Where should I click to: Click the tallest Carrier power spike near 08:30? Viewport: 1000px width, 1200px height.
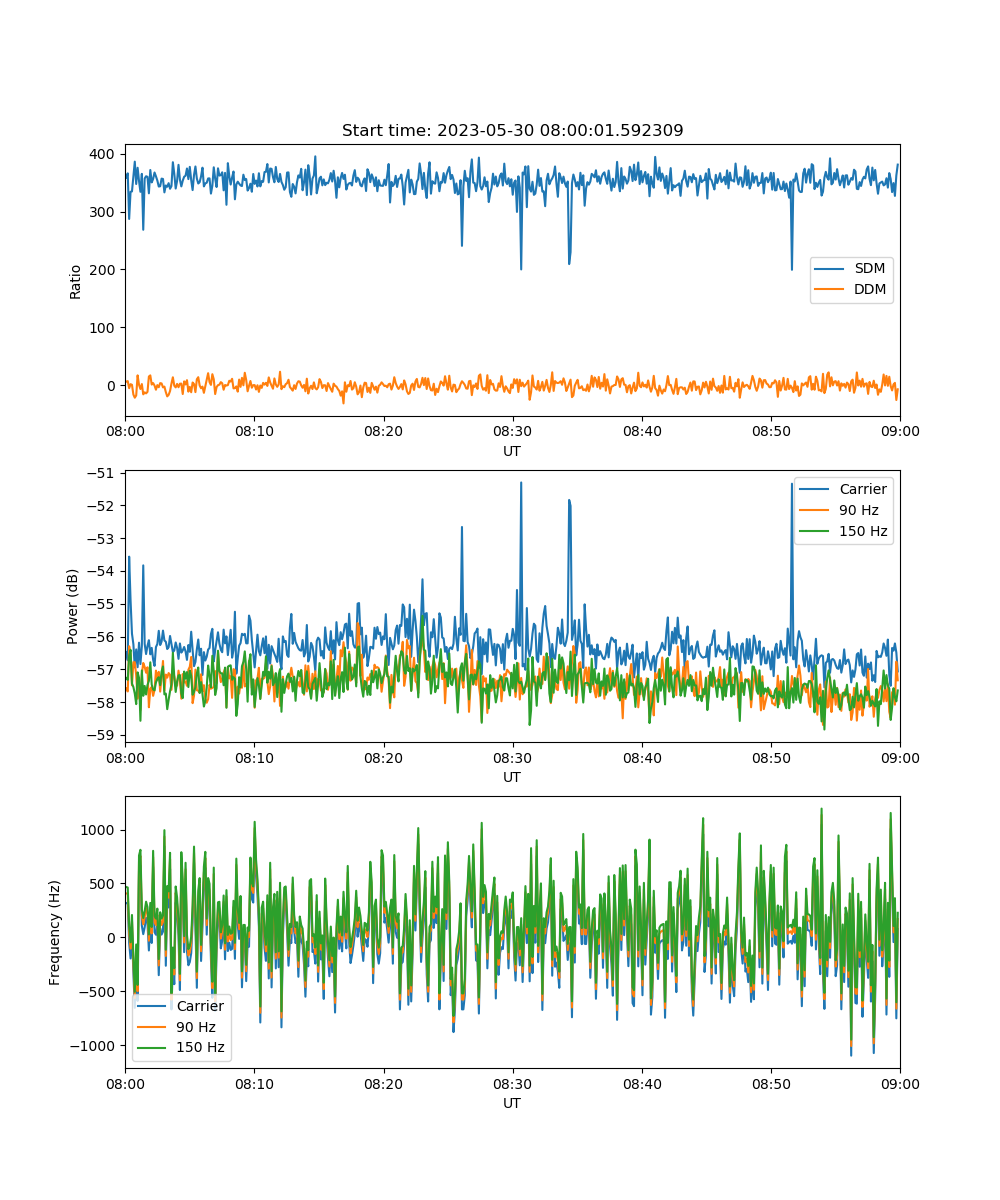pos(521,484)
